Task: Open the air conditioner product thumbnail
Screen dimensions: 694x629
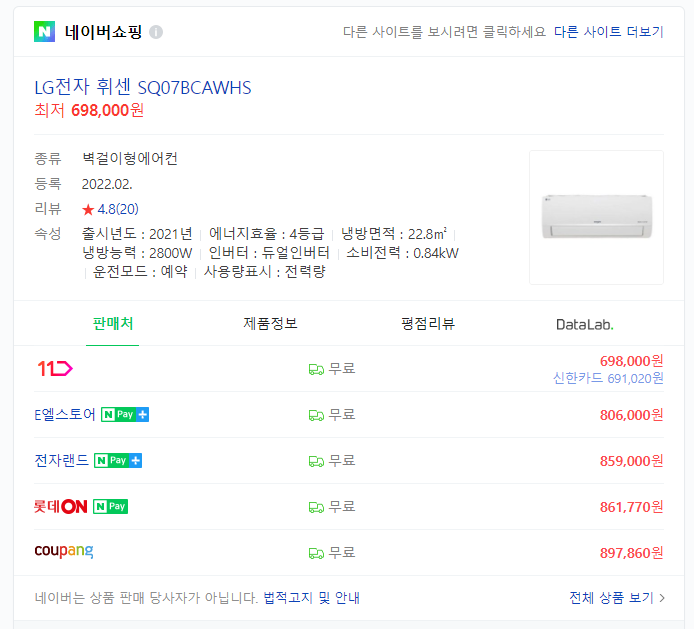Action: click(596, 217)
